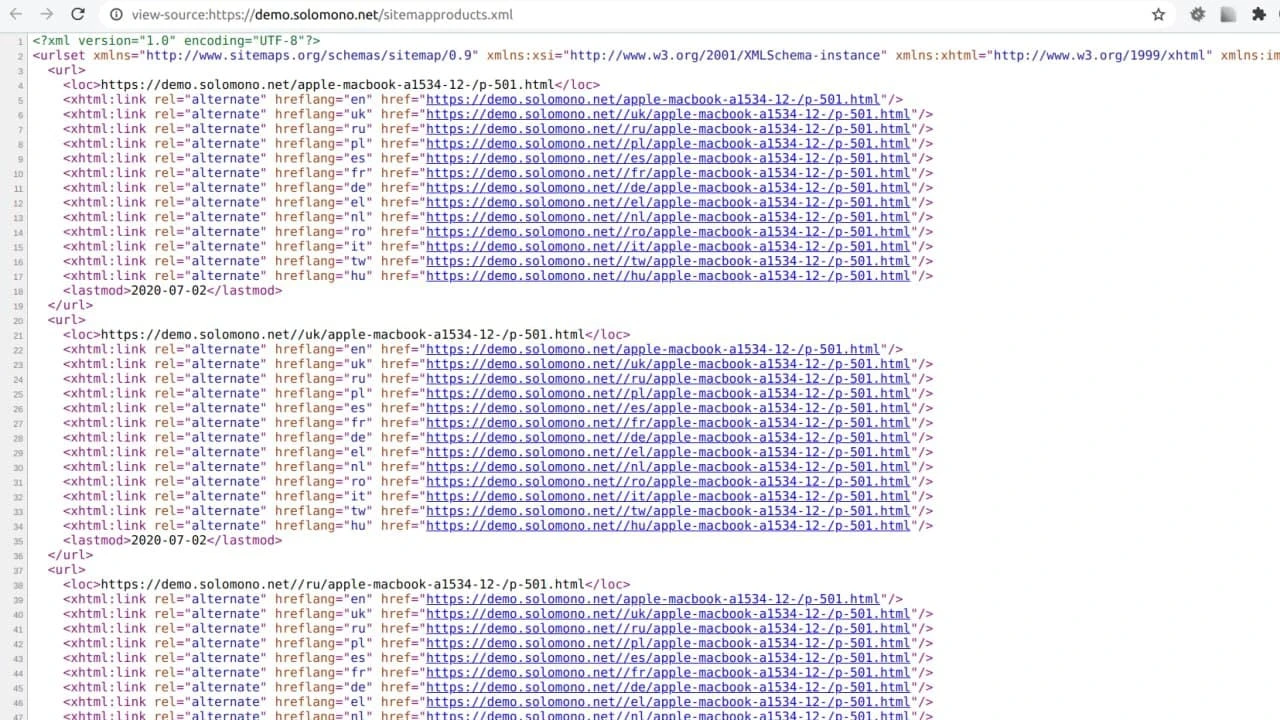Click the gear-shaped extension icon
The width and height of the screenshot is (1280, 720).
pyautogui.click(x=1196, y=14)
